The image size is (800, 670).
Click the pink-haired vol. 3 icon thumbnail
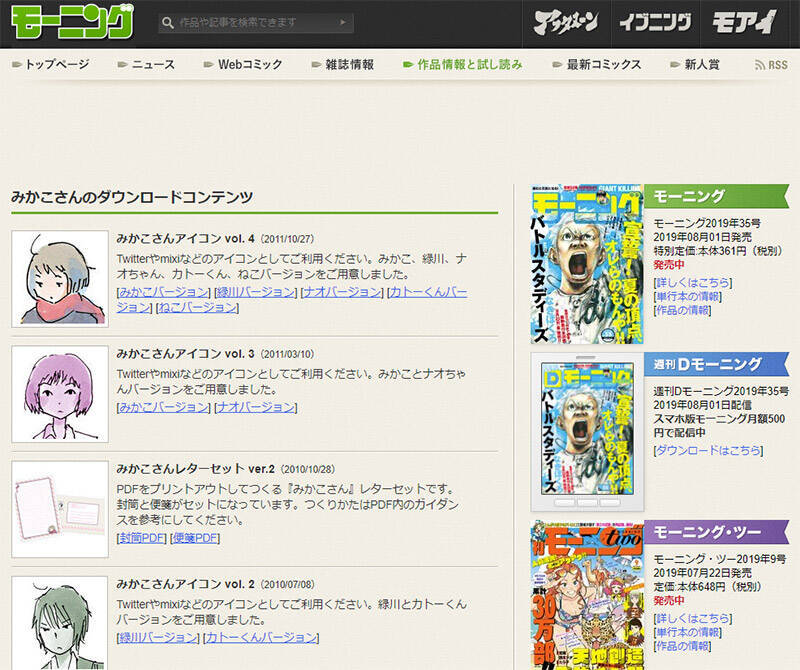(59, 394)
